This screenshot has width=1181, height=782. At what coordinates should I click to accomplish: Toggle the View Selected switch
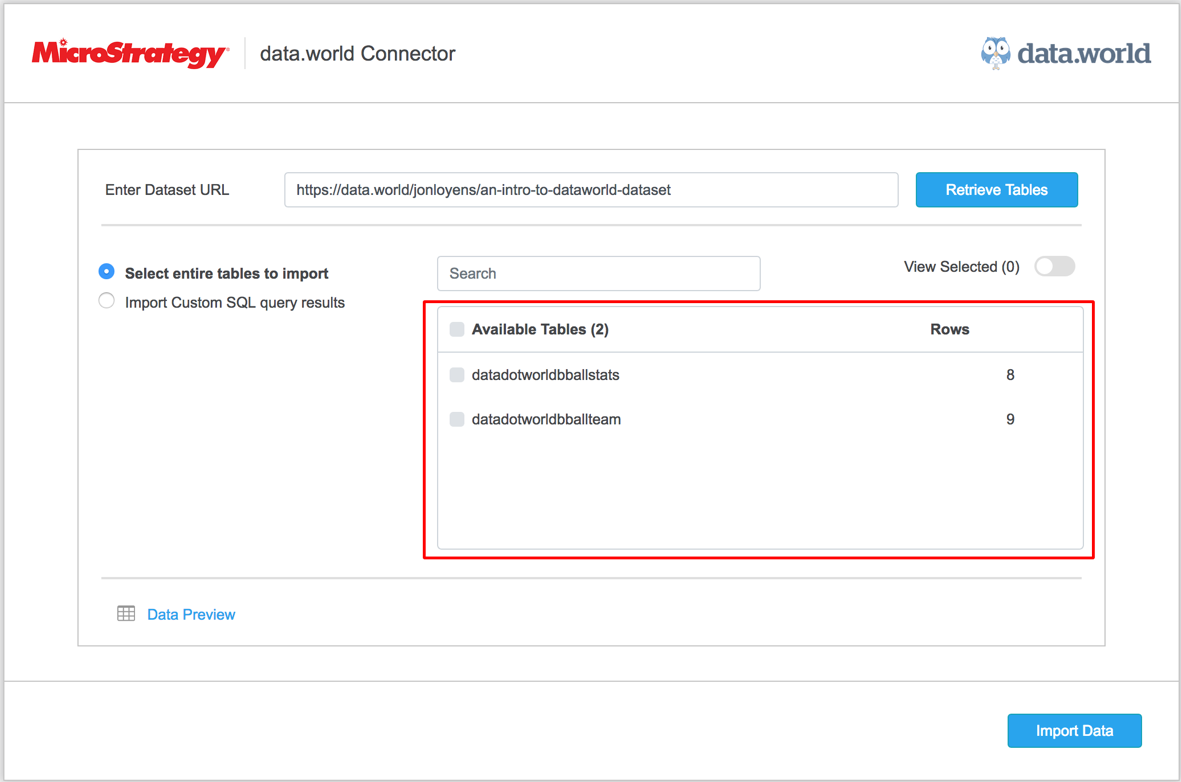(x=1054, y=267)
